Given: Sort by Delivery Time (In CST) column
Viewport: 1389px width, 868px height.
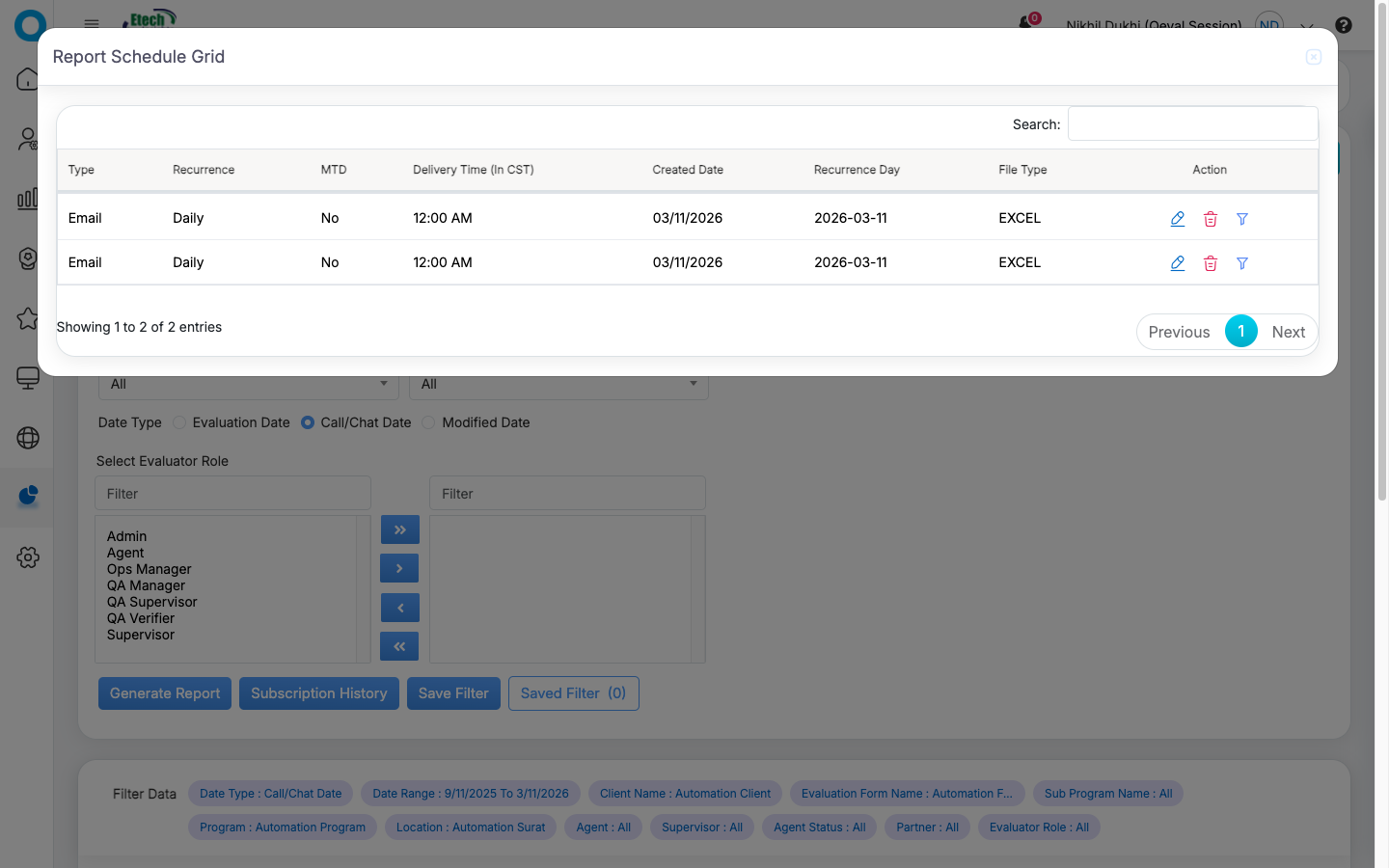Looking at the screenshot, I should tap(473, 170).
